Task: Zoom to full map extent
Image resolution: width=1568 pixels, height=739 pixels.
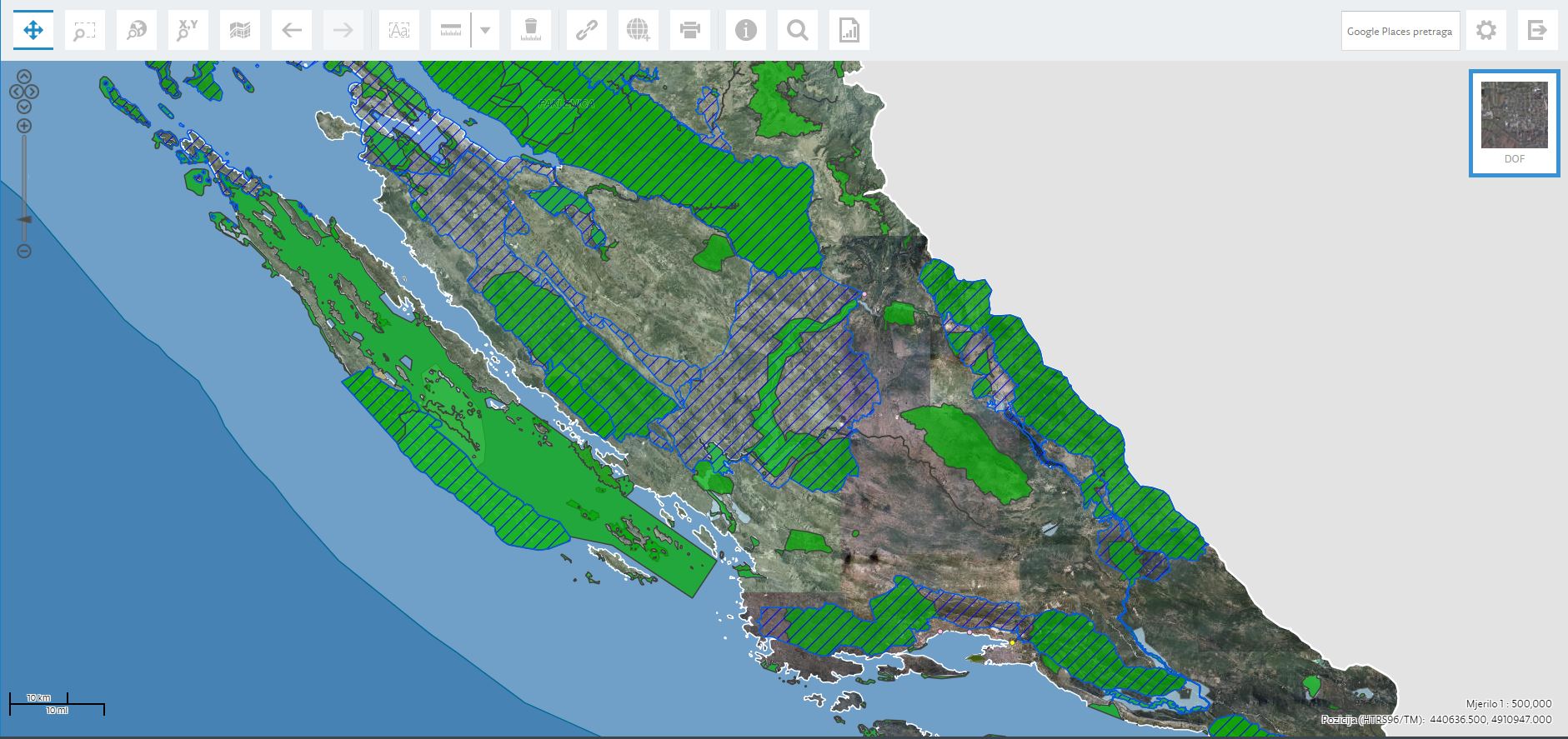Action: (x=137, y=31)
